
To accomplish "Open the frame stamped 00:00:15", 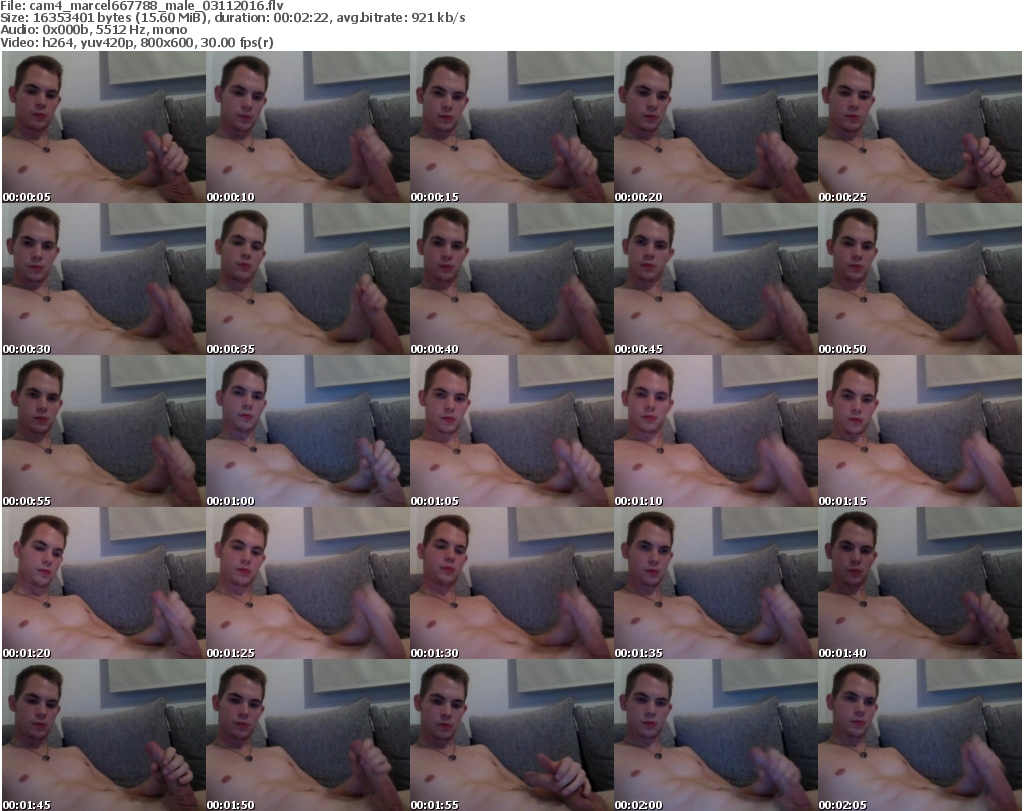I will (511, 127).
